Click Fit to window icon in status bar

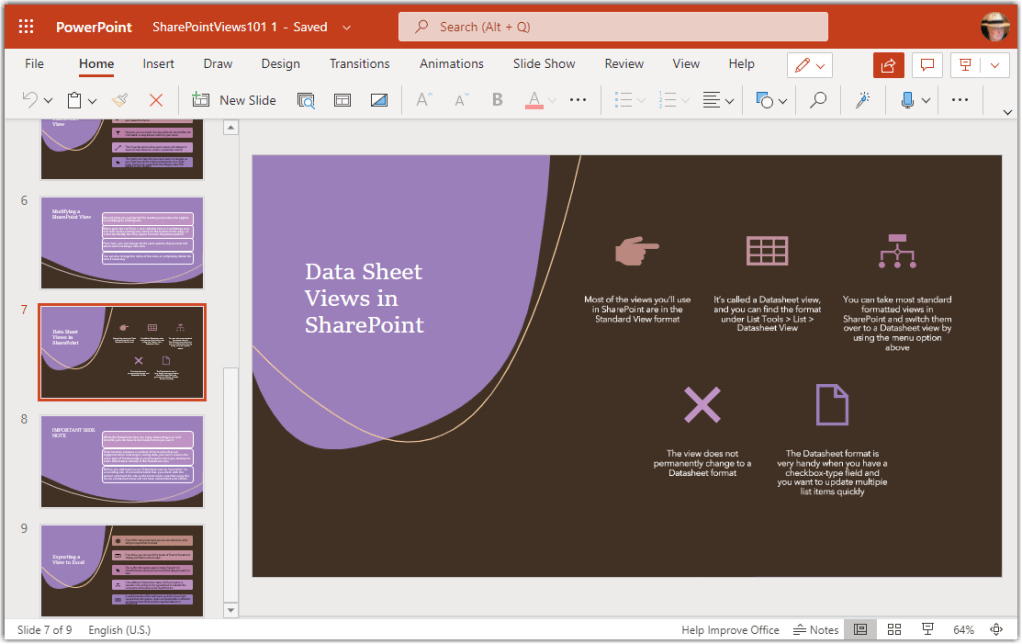tap(995, 629)
